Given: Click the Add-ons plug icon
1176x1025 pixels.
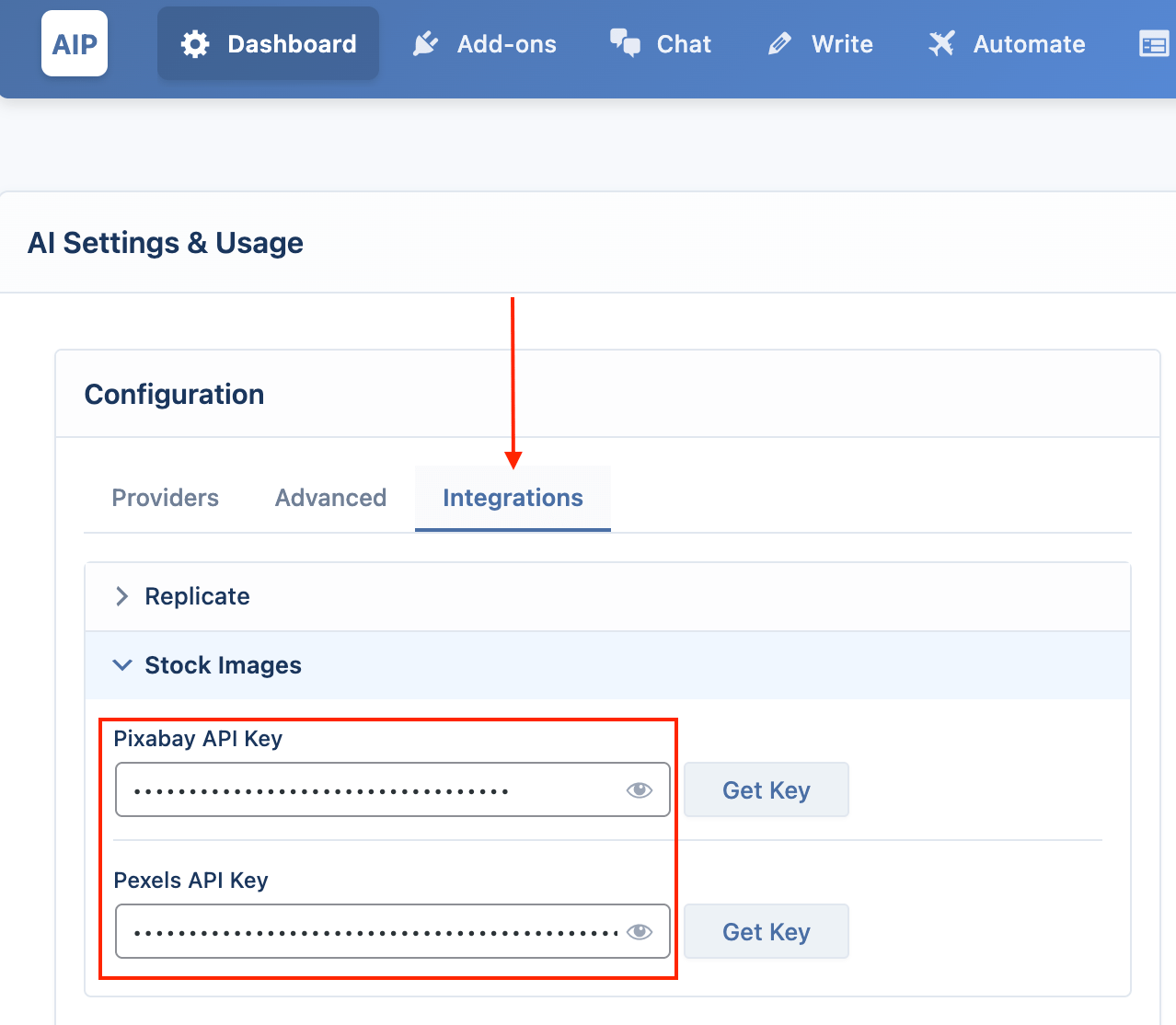Looking at the screenshot, I should point(425,44).
